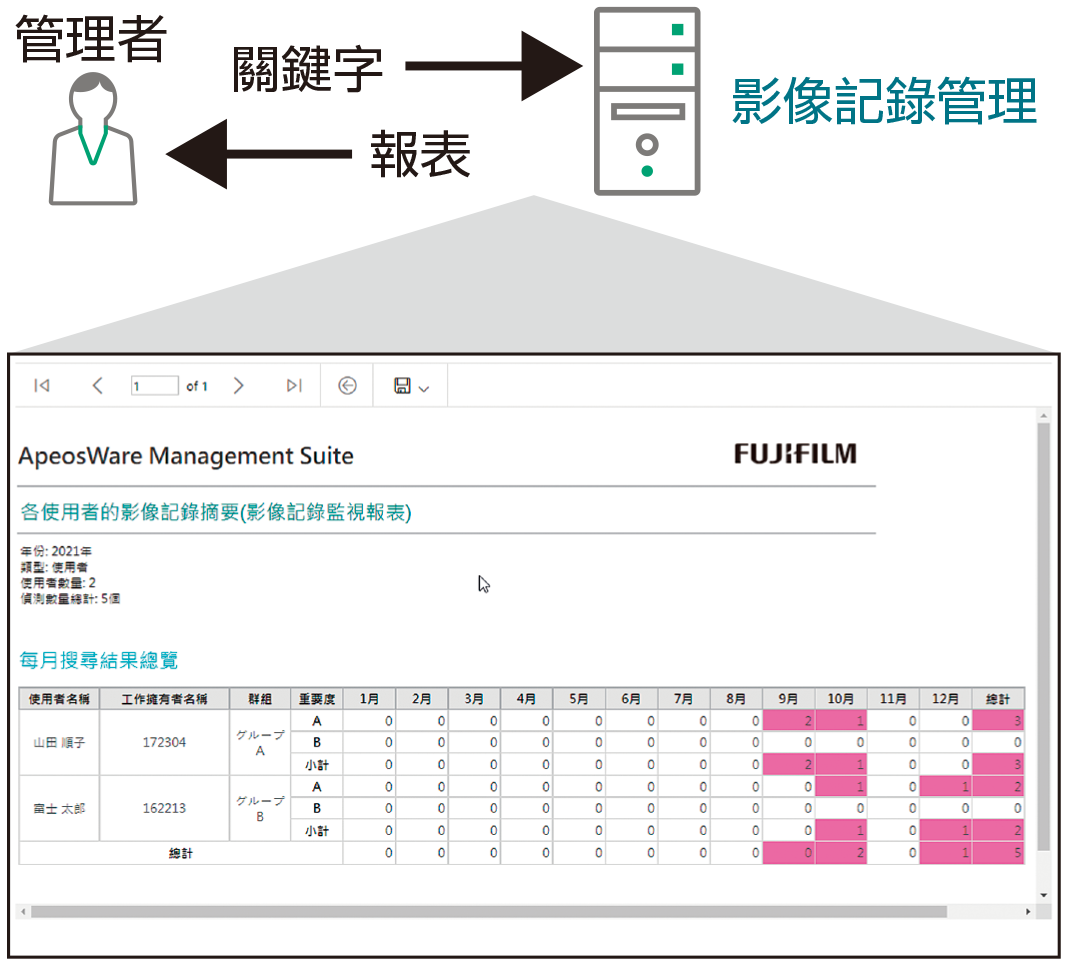Click the '7月' column header
Viewport: 1068px width, 966px height.
click(x=683, y=699)
